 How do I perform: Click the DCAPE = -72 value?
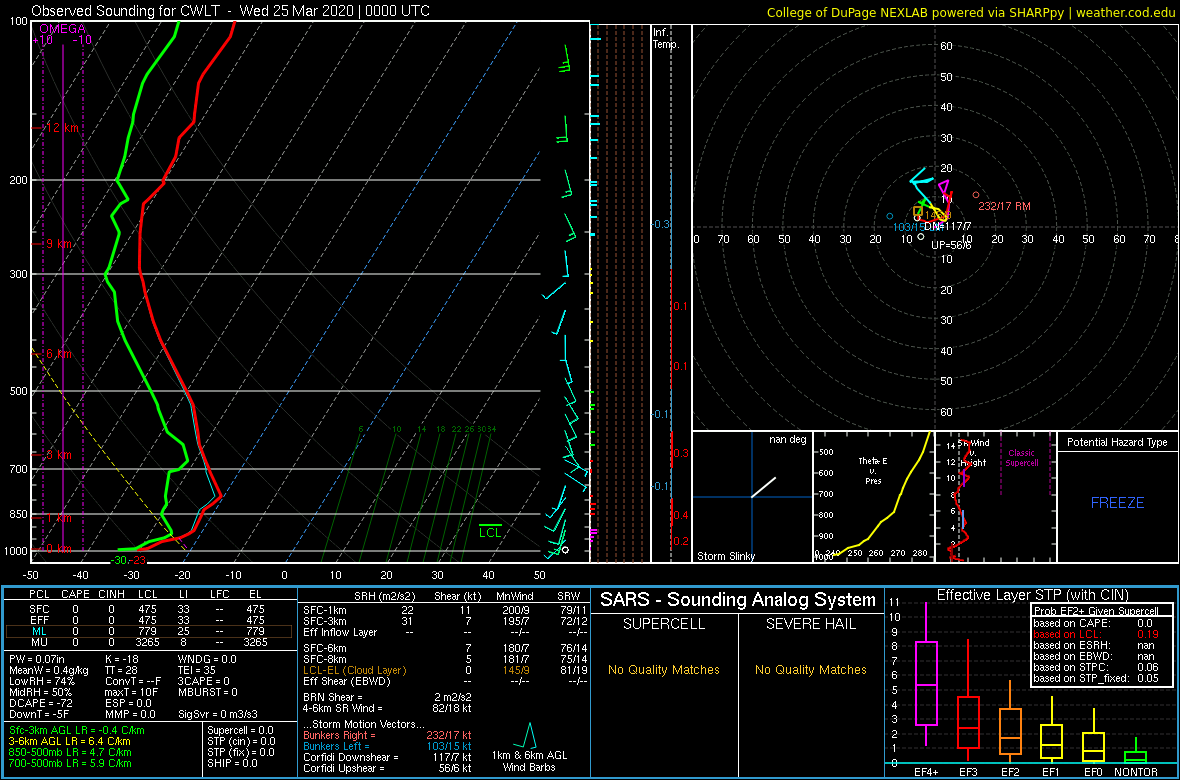[39, 703]
